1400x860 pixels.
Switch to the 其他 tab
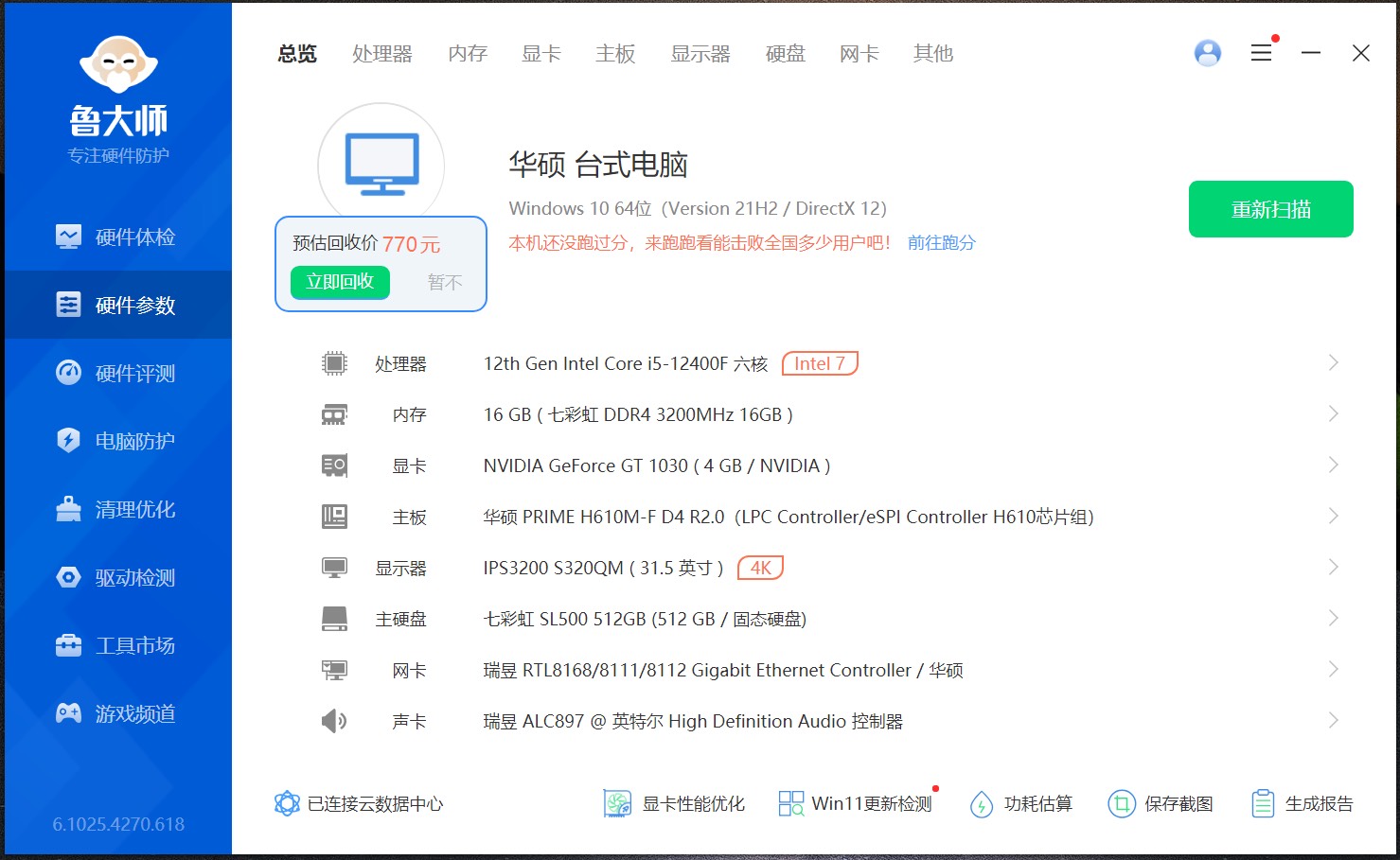933,54
